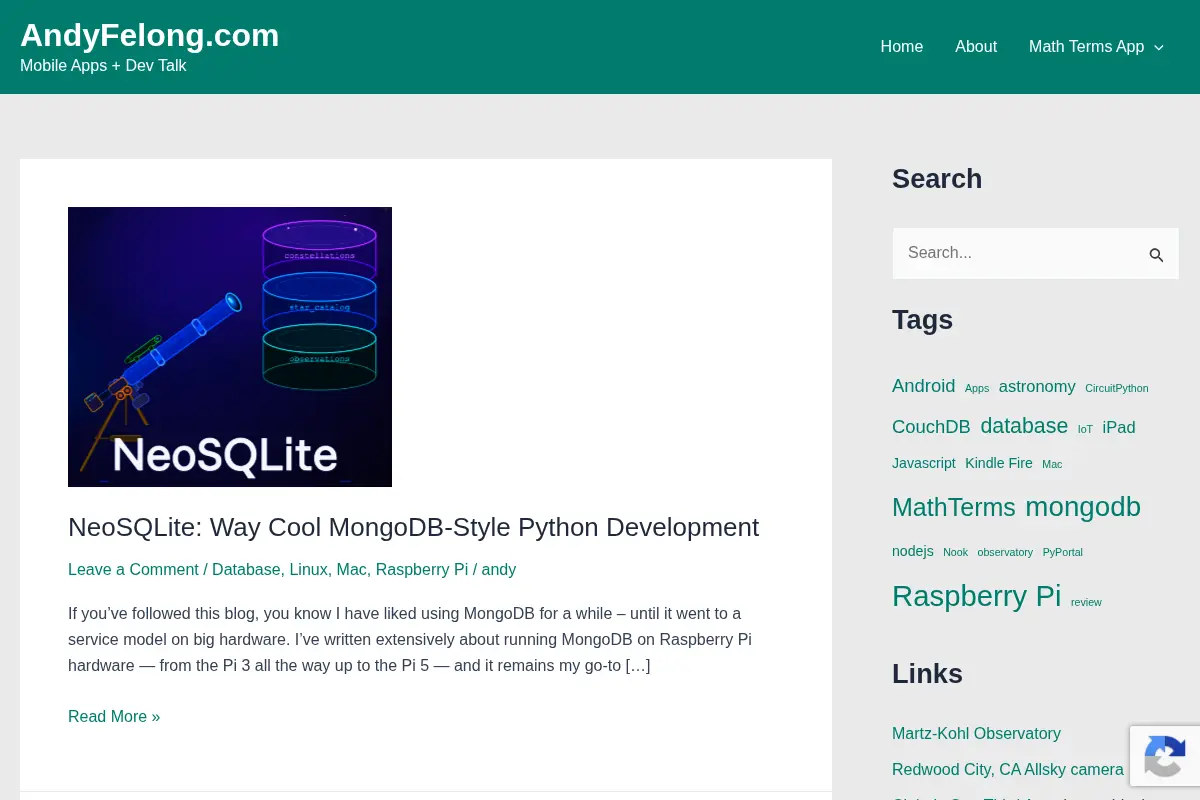Screen dimensions: 1200x800
Task: Select the iPad tag
Action: [x=1118, y=427]
